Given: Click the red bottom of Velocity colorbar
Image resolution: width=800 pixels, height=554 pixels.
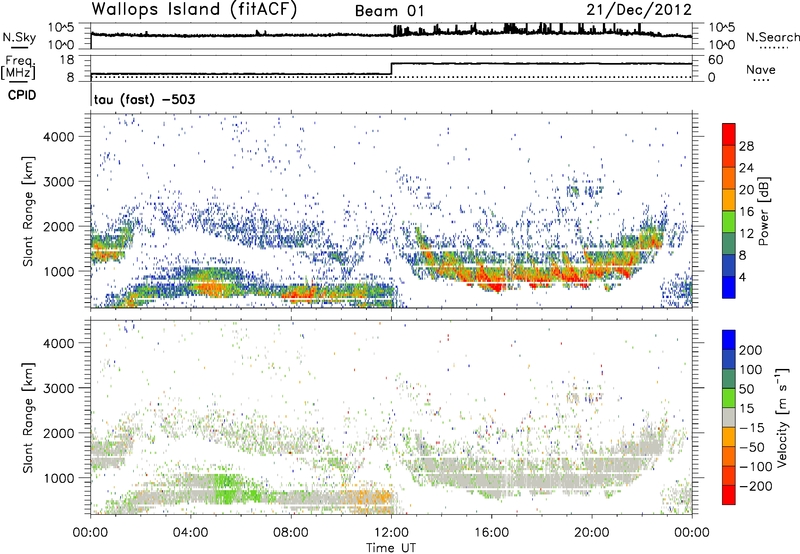Looking at the screenshot, I should tap(729, 495).
